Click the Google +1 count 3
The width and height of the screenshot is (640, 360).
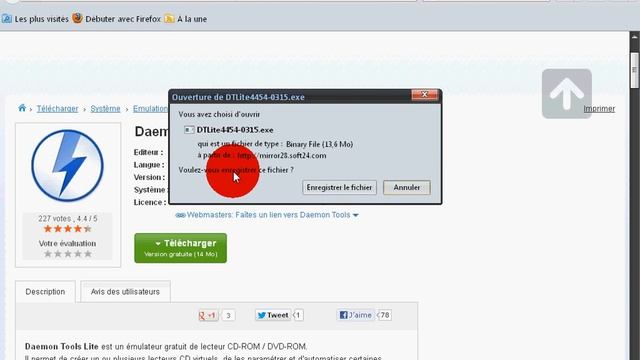tap(229, 315)
